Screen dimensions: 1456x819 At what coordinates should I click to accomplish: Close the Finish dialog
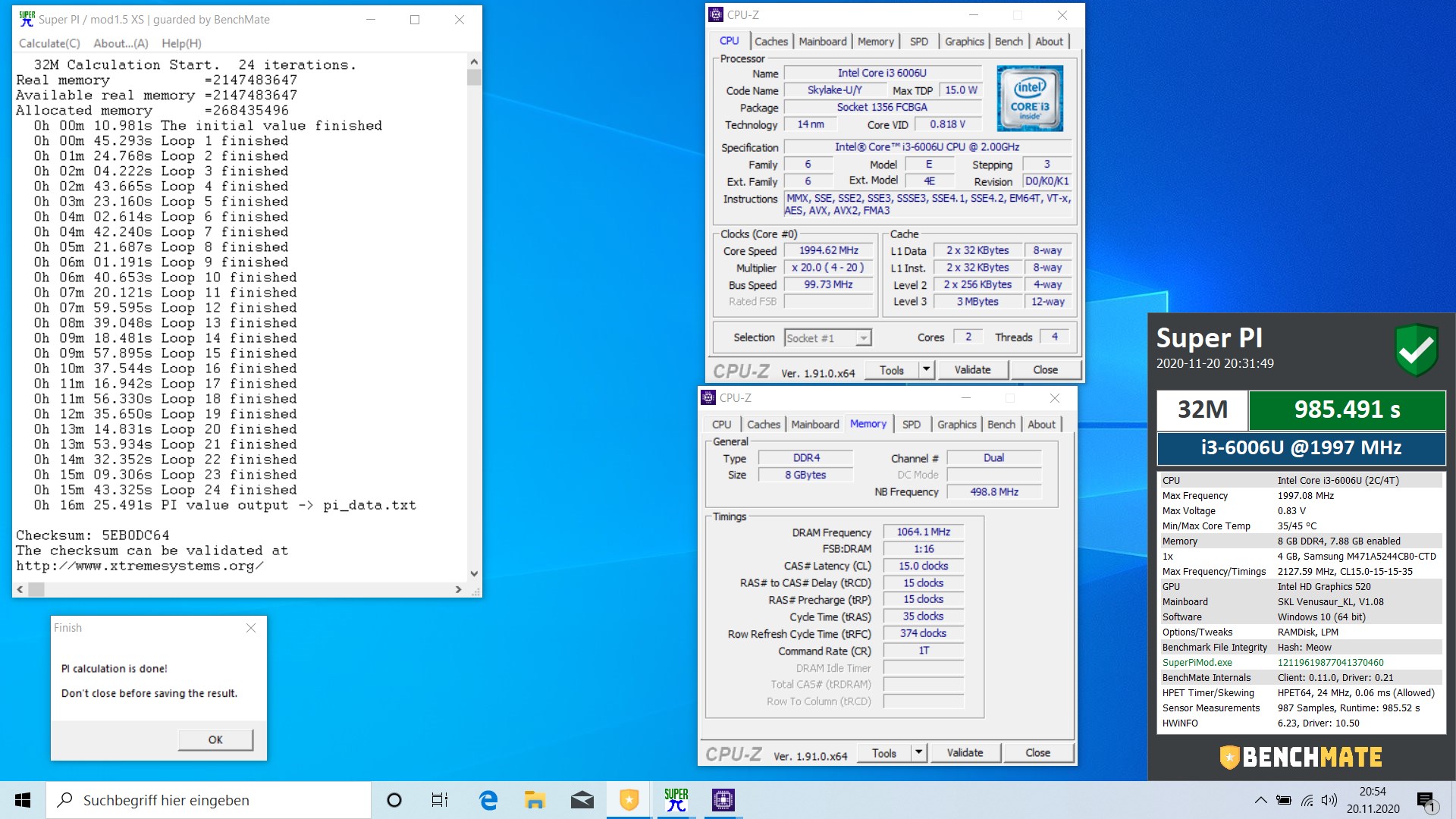251,628
